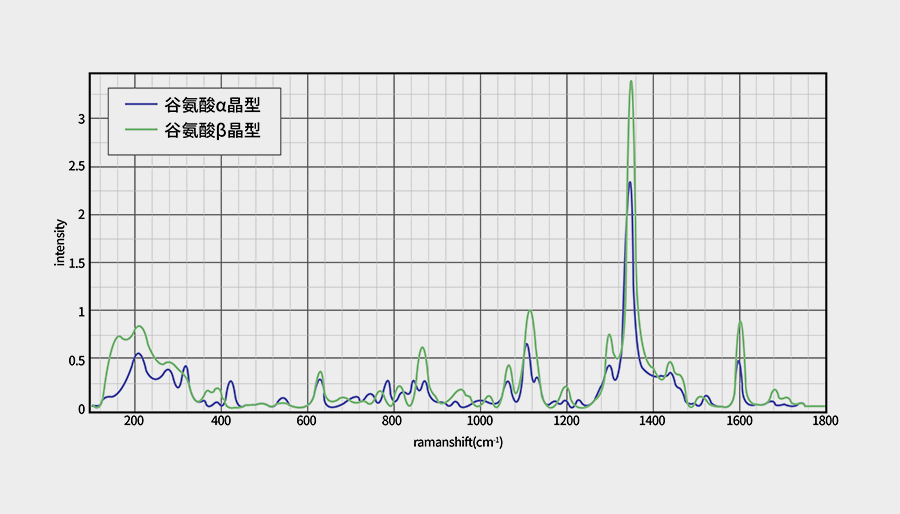Click the blue peak's tip near 210
The height and width of the screenshot is (514, 900).
pyautogui.click(x=138, y=354)
